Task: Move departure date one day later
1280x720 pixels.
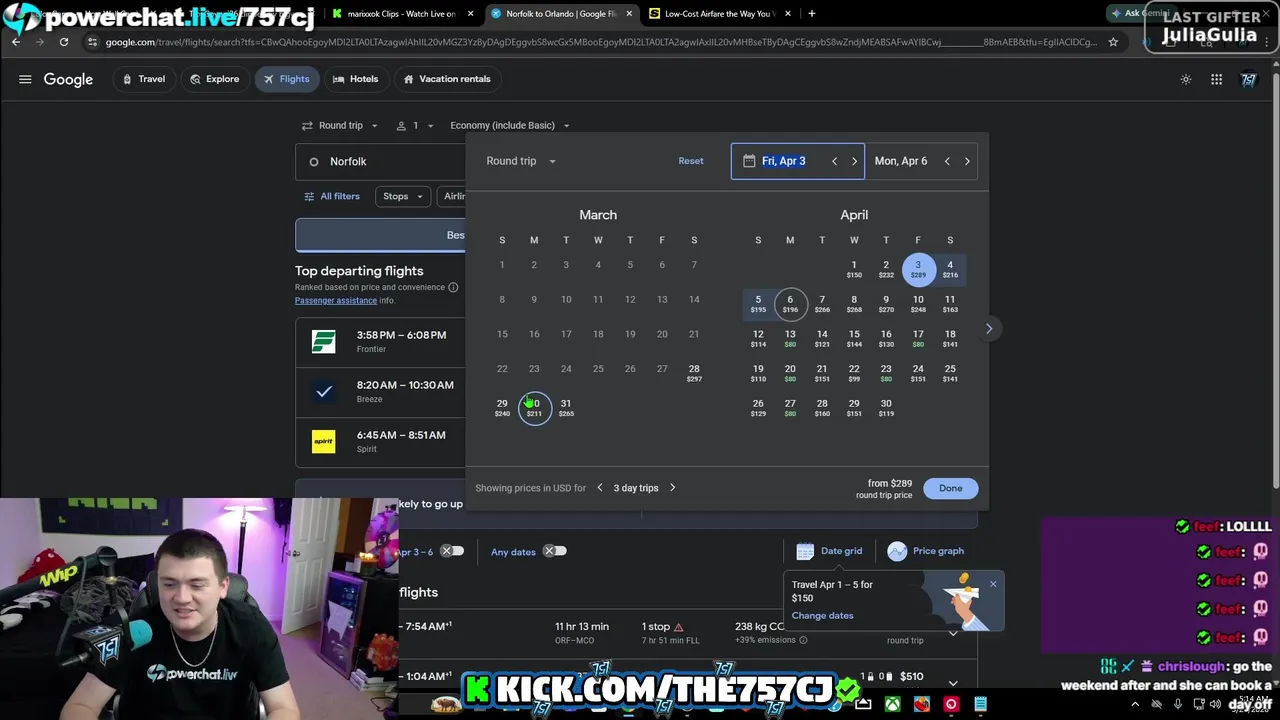Action: pos(854,161)
